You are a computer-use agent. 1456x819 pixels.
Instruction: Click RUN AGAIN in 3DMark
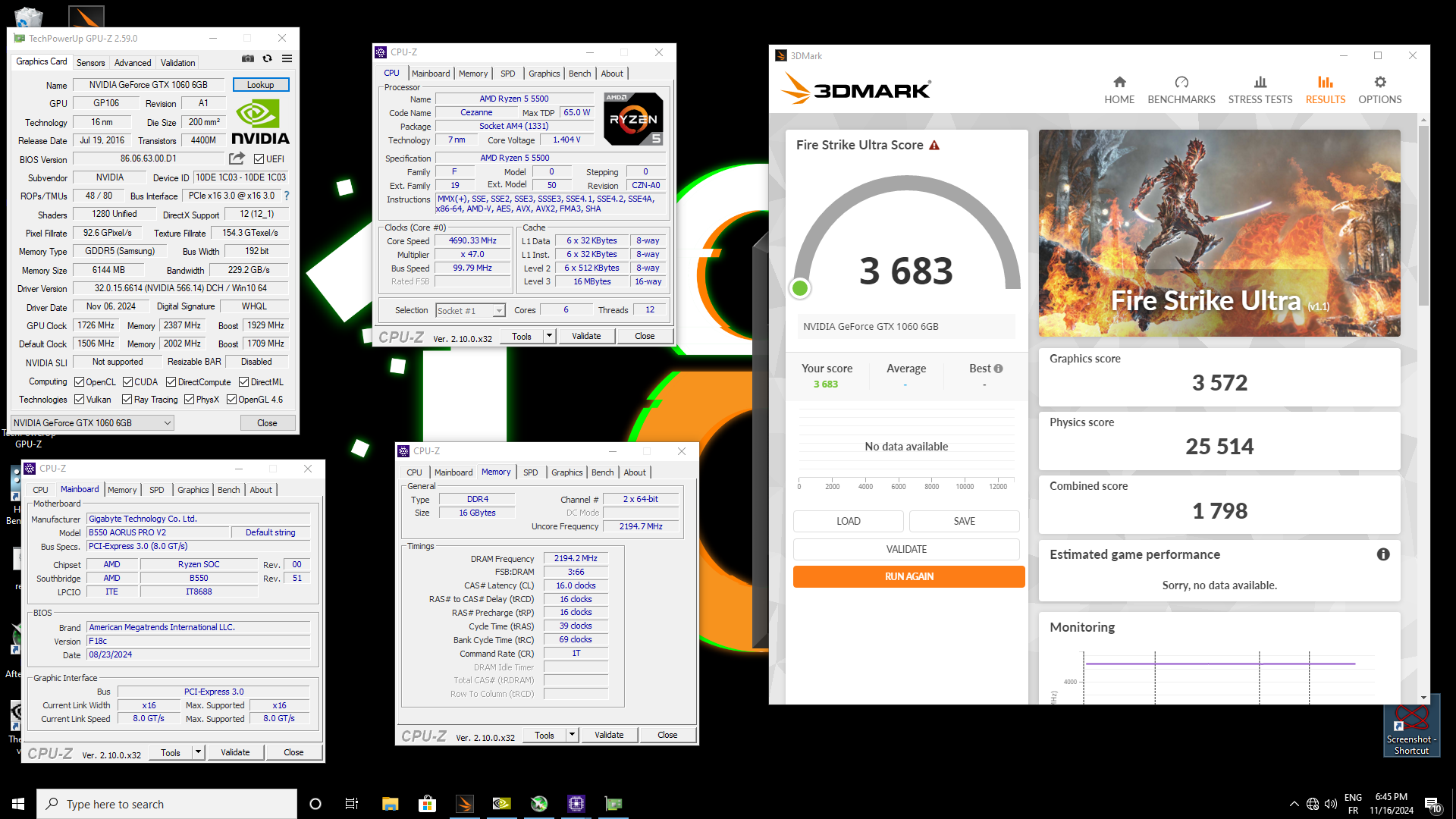[908, 576]
